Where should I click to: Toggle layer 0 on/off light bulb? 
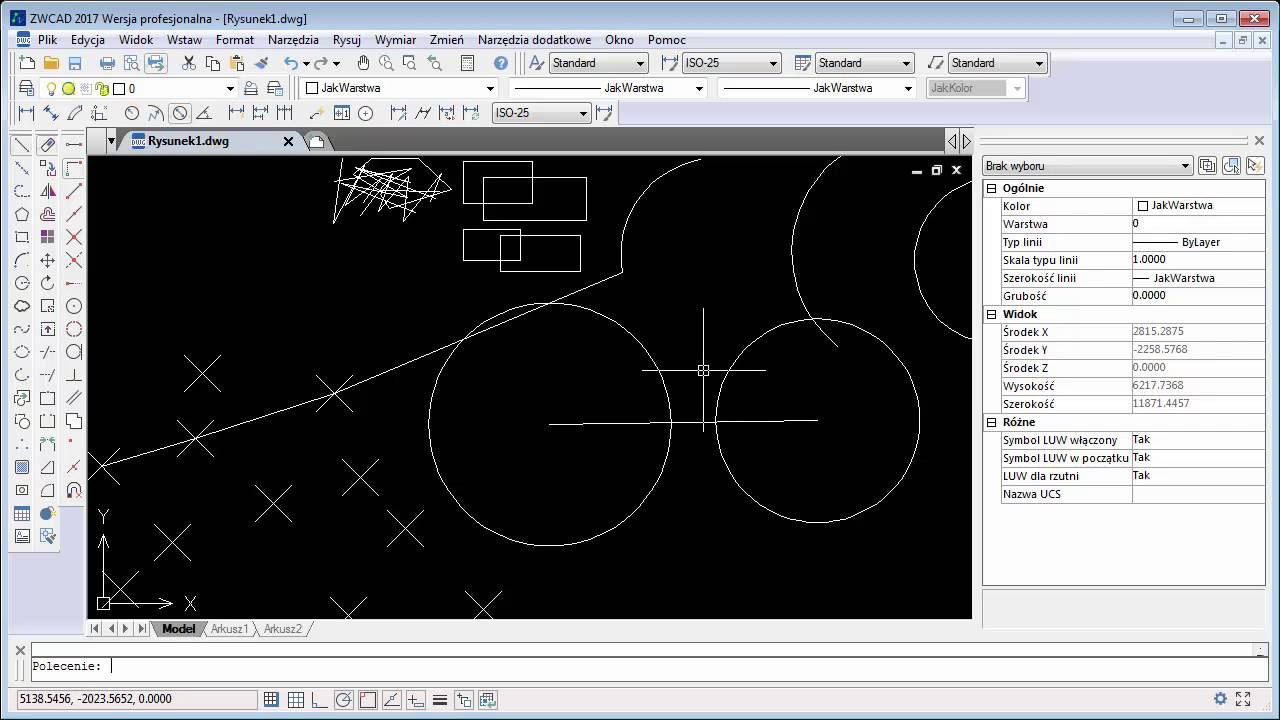click(x=52, y=88)
